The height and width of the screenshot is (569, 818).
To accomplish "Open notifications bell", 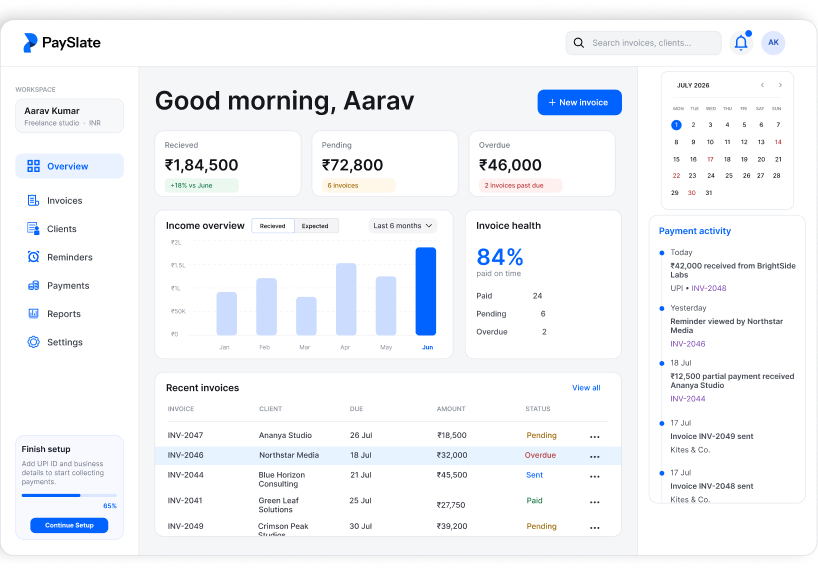I will pyautogui.click(x=741, y=43).
